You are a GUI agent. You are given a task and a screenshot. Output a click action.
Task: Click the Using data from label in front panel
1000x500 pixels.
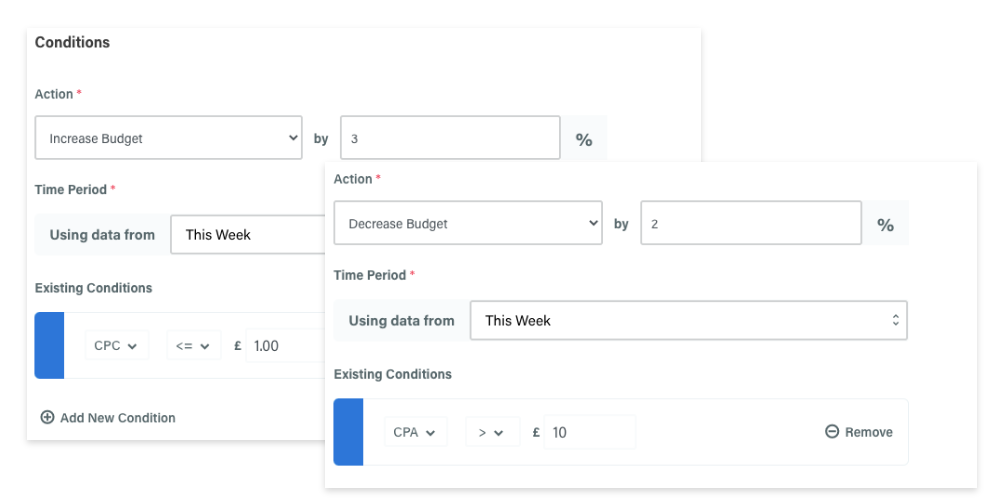coord(401,320)
